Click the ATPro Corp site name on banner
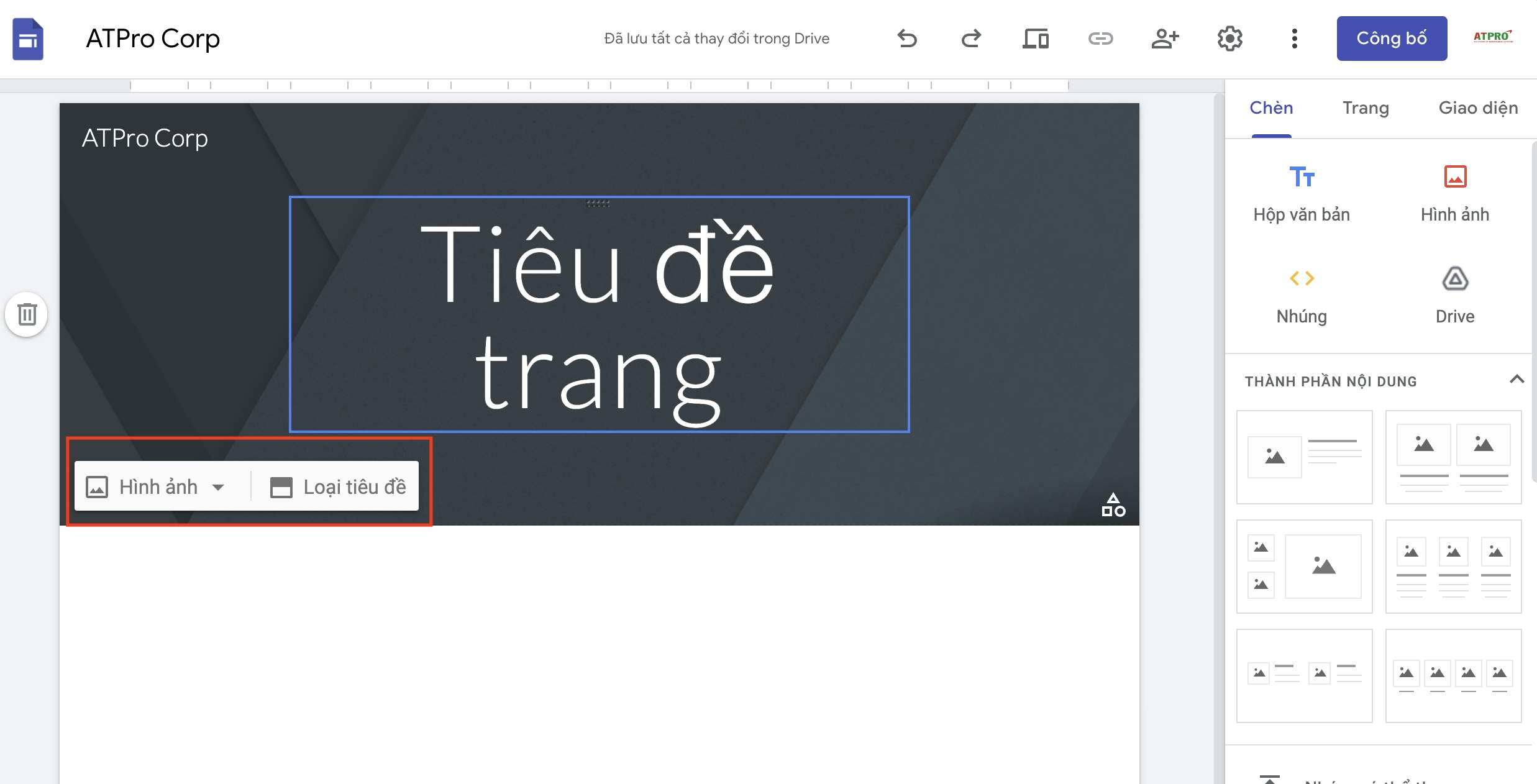1537x784 pixels. coord(145,138)
